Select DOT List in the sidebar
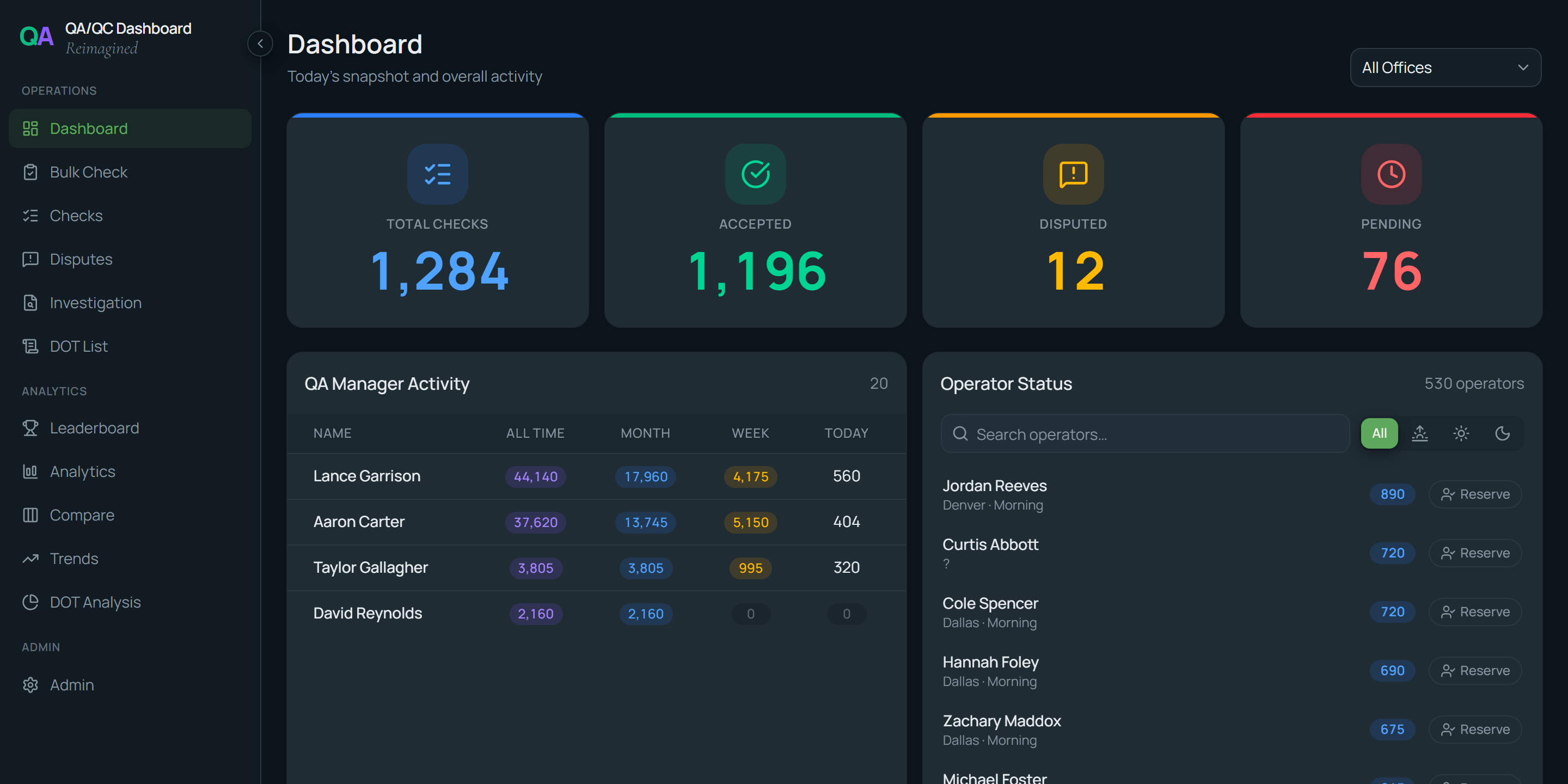 [130, 346]
